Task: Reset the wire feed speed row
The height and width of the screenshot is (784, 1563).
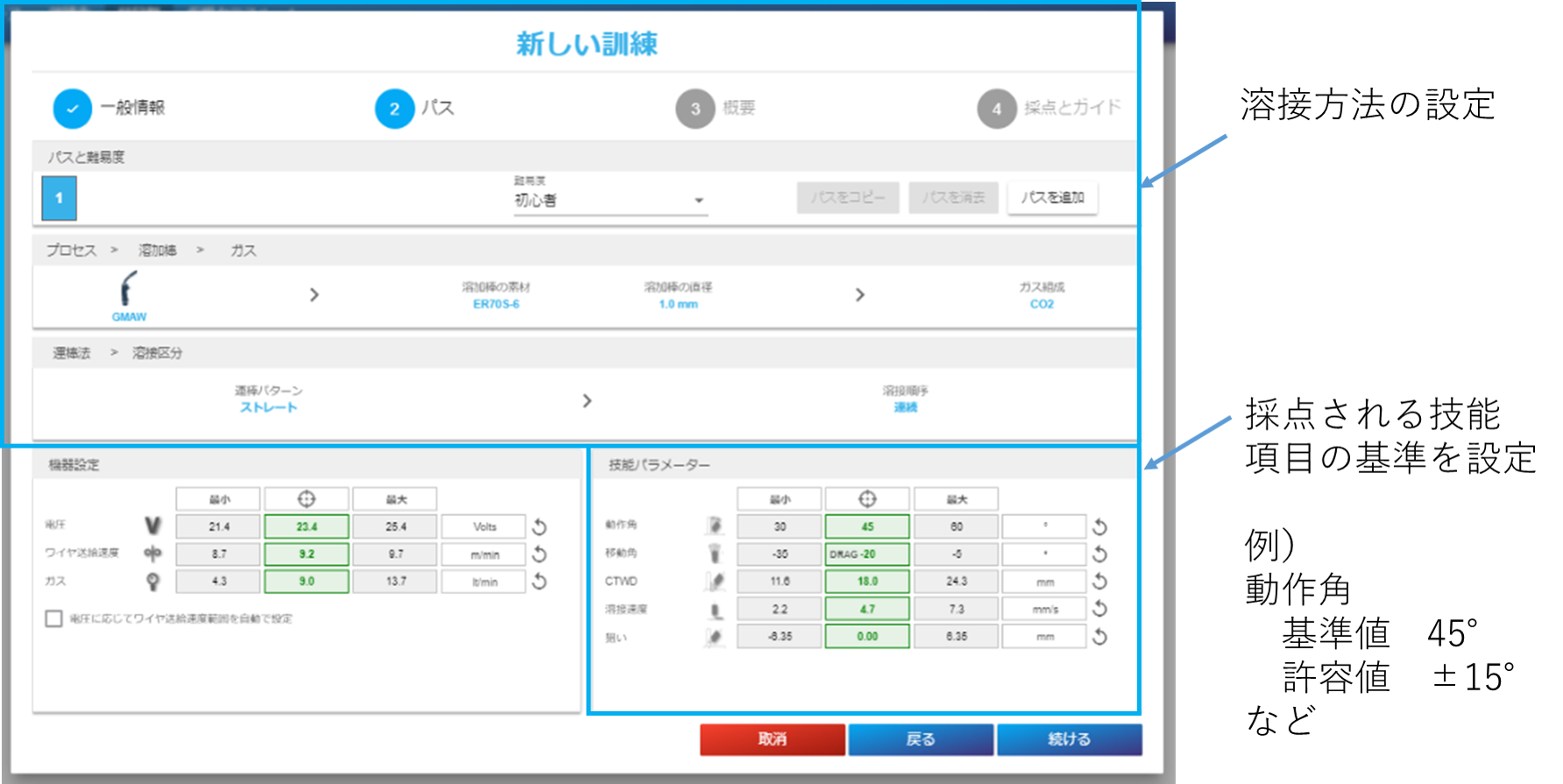Action: coord(540,554)
